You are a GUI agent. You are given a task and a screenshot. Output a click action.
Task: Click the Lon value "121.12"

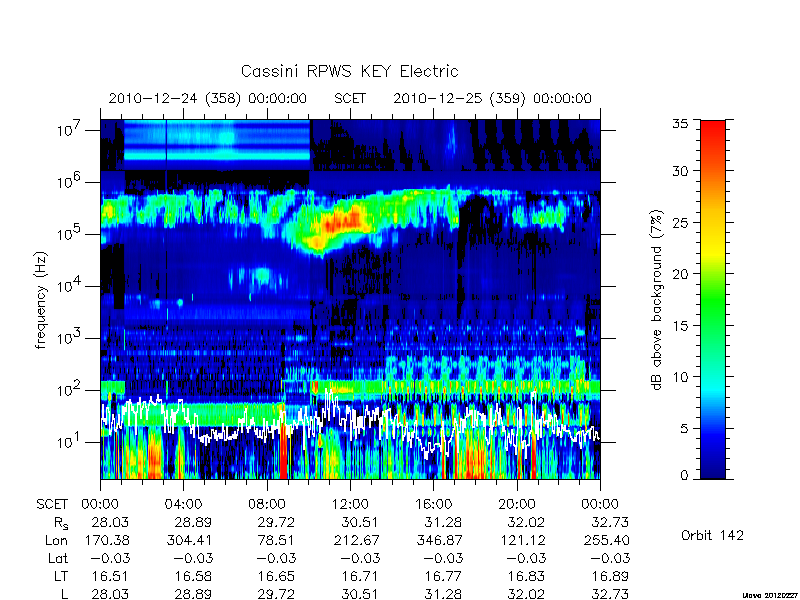coord(522,540)
